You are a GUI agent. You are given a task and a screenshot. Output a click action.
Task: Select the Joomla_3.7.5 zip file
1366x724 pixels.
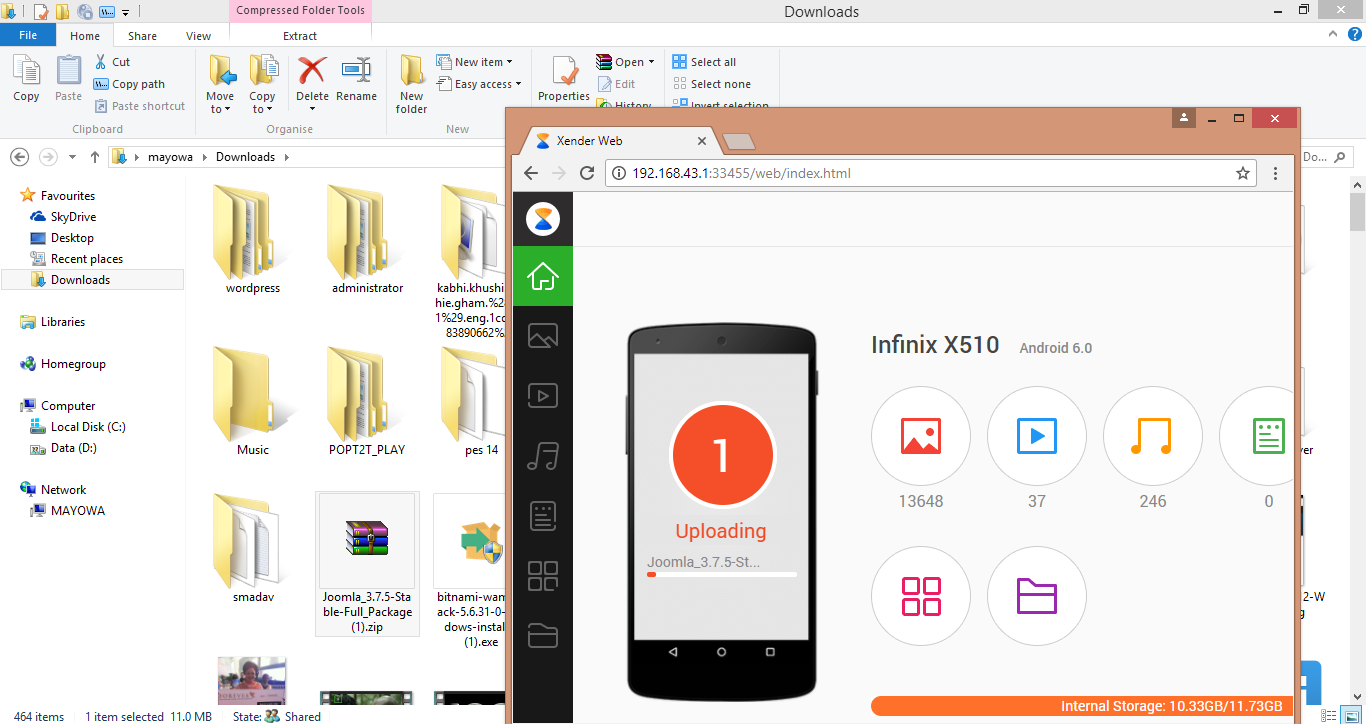pos(367,564)
